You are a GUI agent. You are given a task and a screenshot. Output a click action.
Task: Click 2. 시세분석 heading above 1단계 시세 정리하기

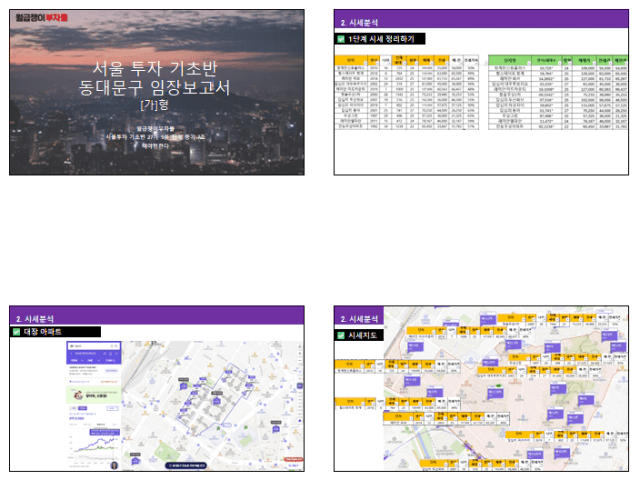click(x=359, y=22)
